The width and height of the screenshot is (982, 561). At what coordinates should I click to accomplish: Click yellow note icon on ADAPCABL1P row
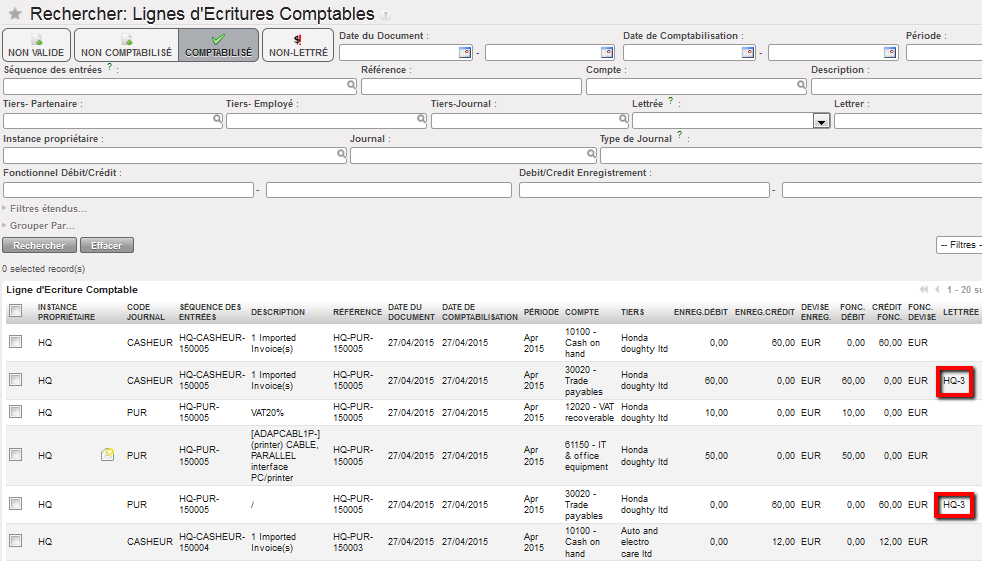coord(107,455)
